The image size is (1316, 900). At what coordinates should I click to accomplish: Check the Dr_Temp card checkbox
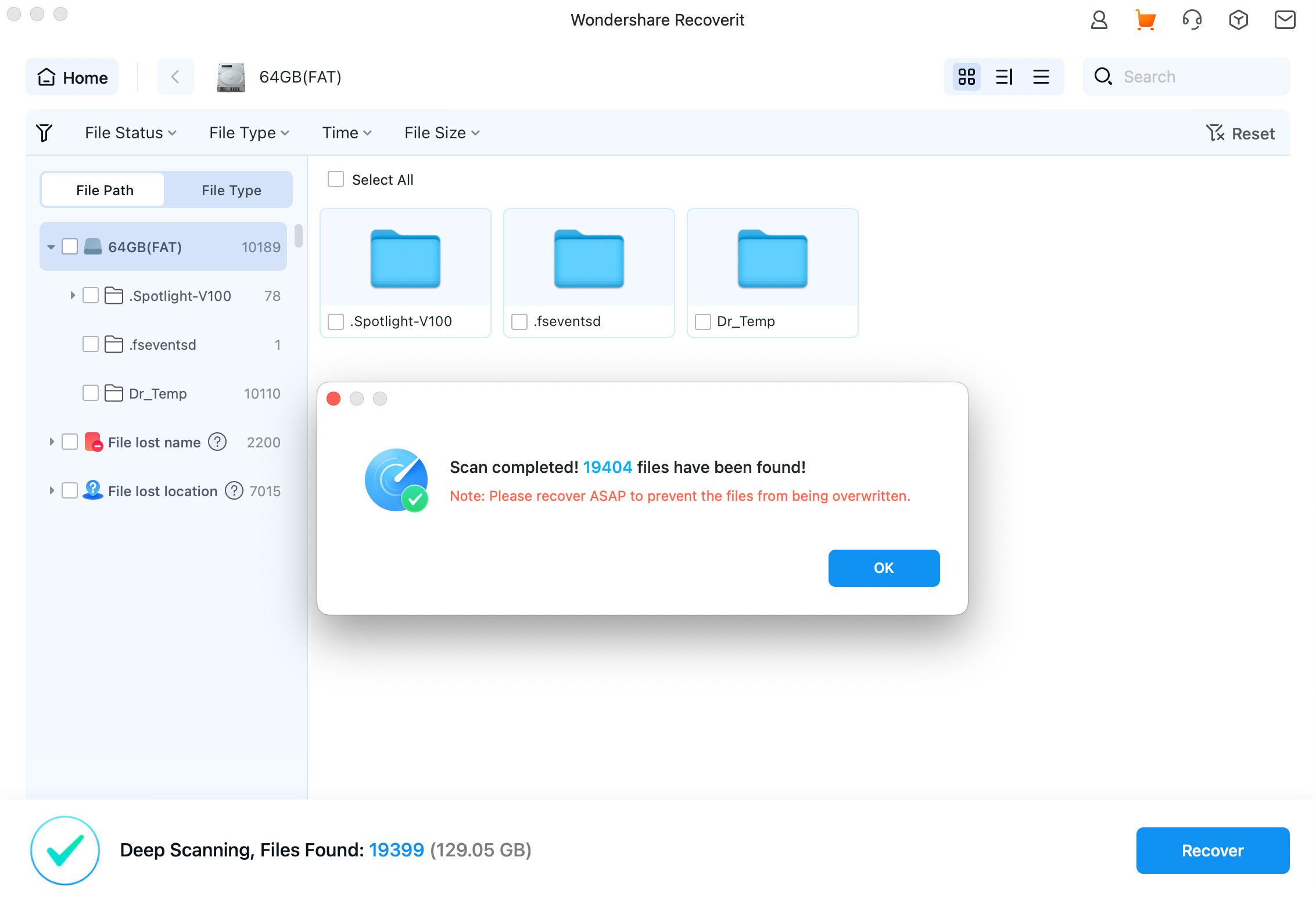click(703, 321)
